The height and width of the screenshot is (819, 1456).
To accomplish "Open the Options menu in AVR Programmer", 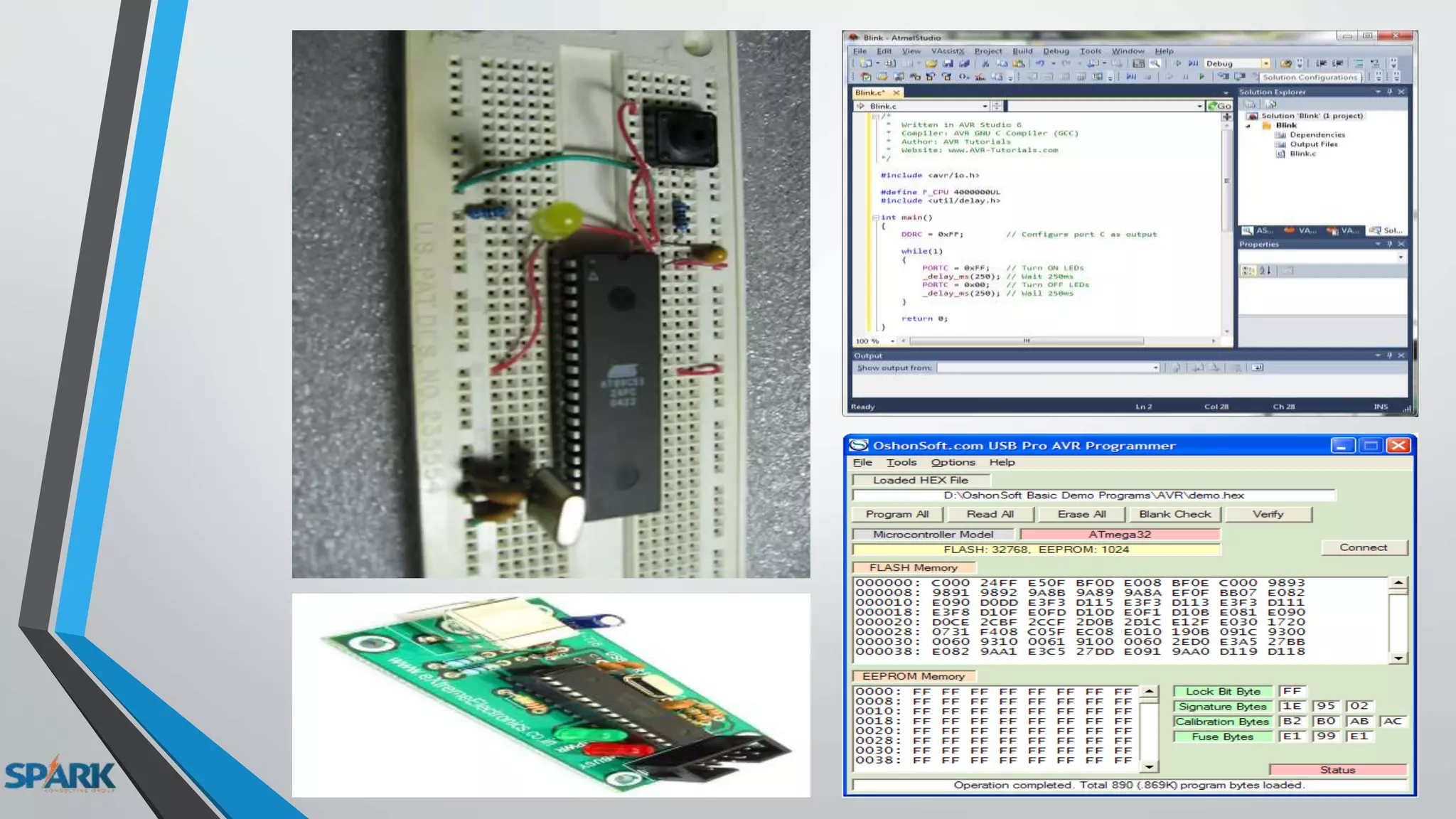I will point(953,462).
